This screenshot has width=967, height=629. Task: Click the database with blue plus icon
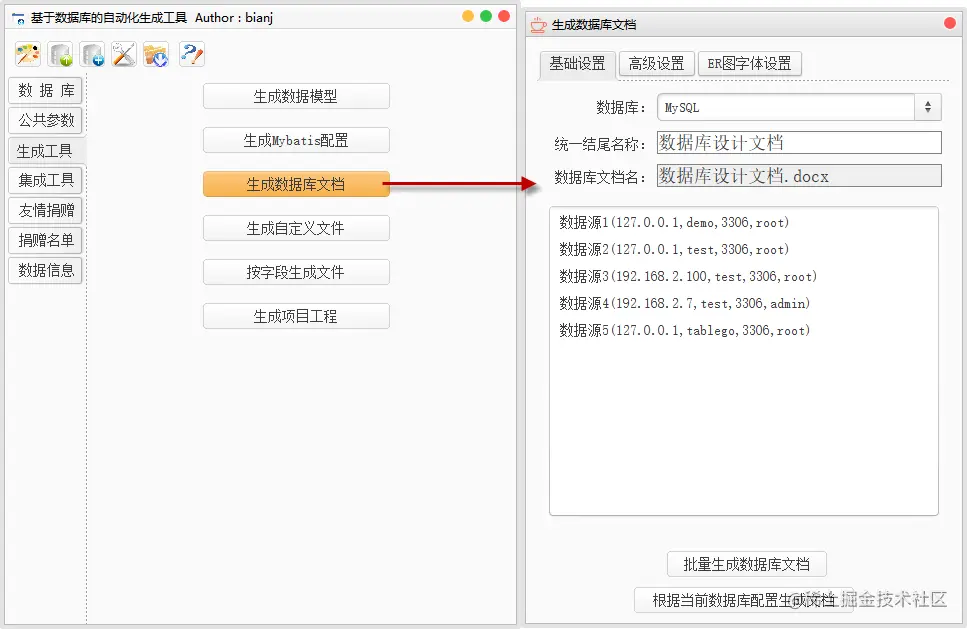pyautogui.click(x=93, y=54)
